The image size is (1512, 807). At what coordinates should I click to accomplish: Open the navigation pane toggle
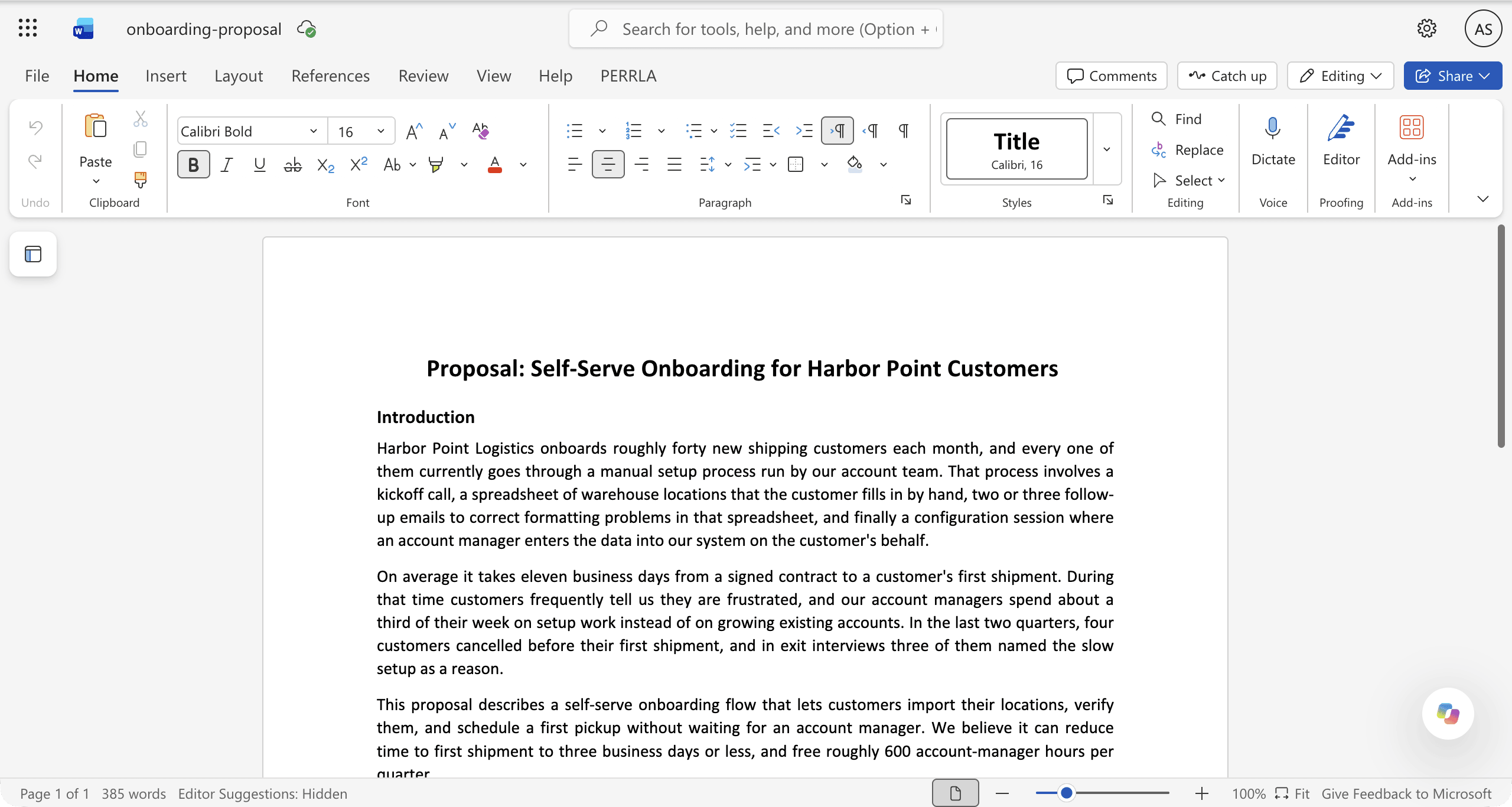(33, 254)
